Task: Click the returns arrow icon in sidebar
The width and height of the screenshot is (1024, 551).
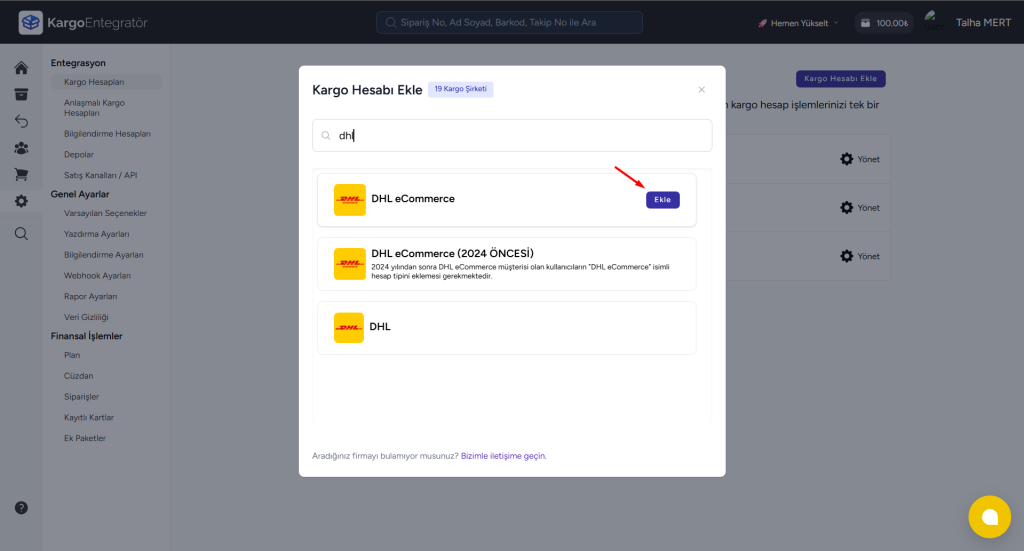Action: 21,121
